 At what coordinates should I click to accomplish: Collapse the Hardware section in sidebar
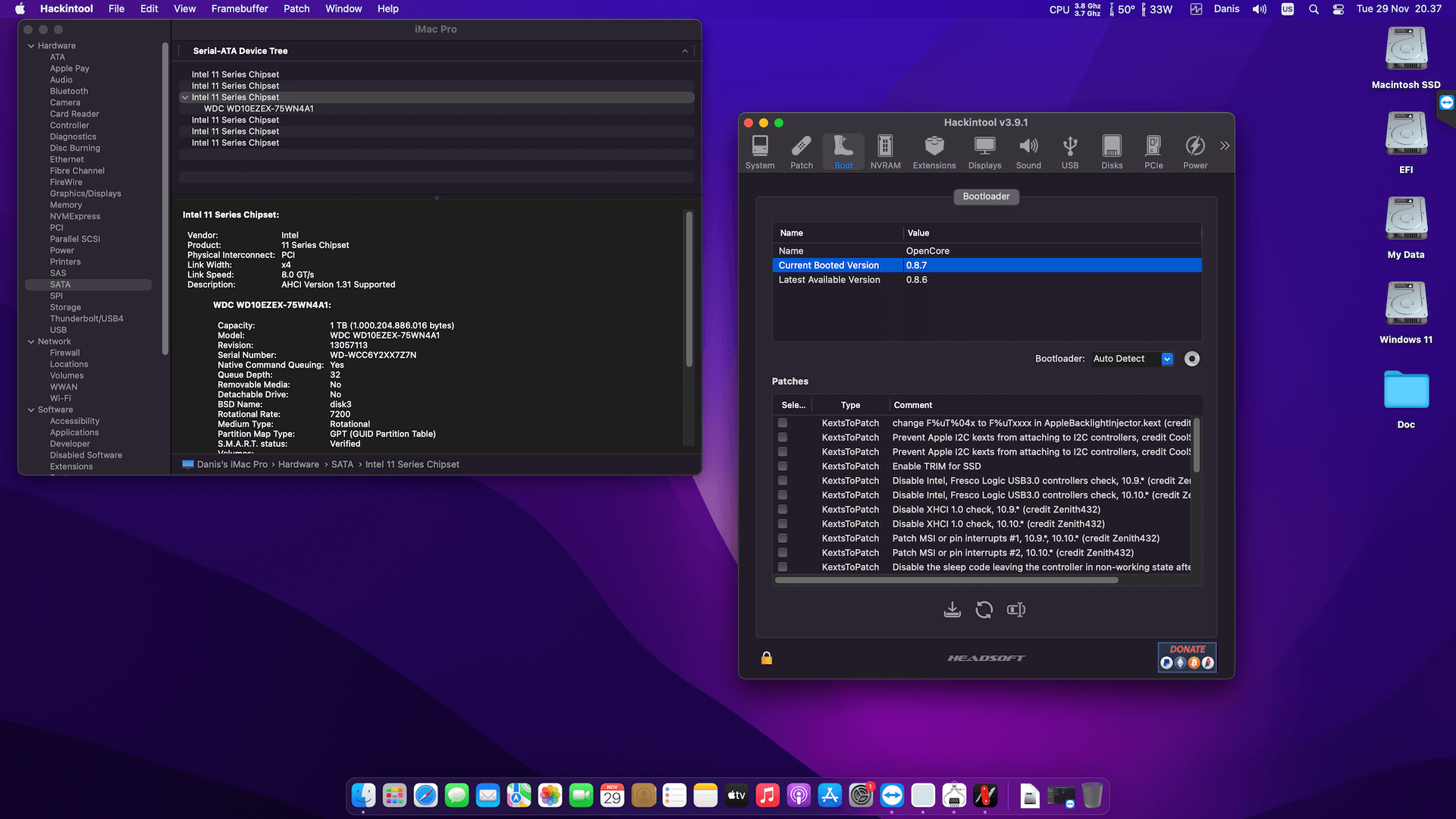tap(31, 45)
